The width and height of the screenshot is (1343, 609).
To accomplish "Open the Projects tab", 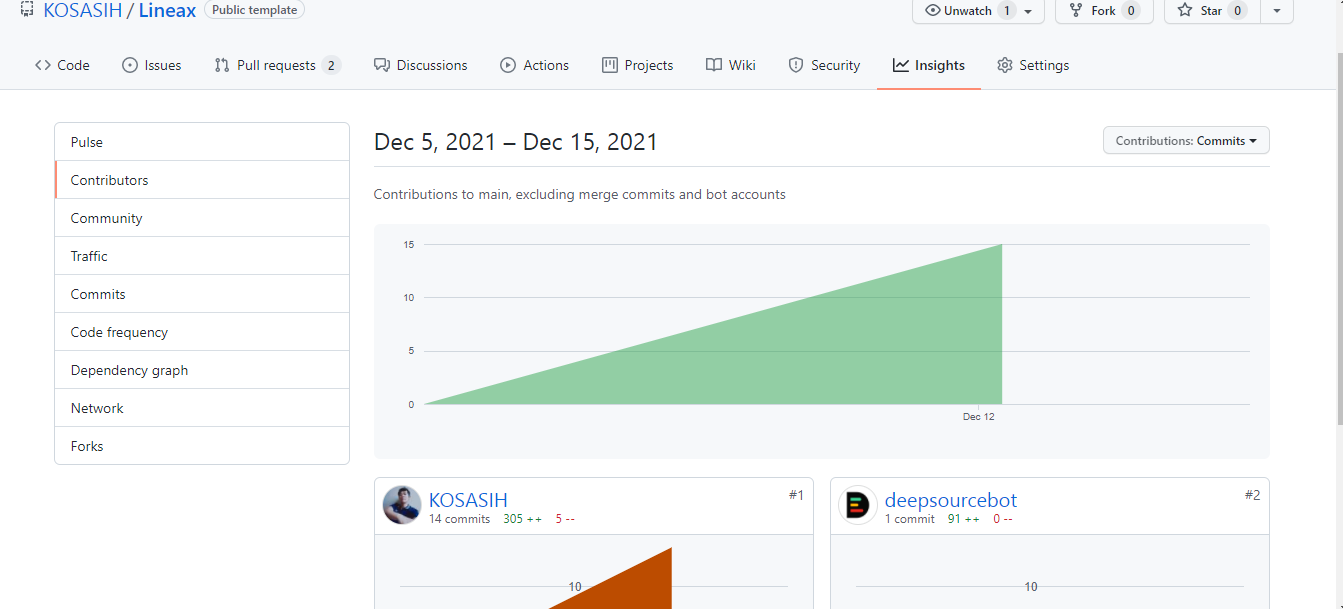I will tap(638, 65).
